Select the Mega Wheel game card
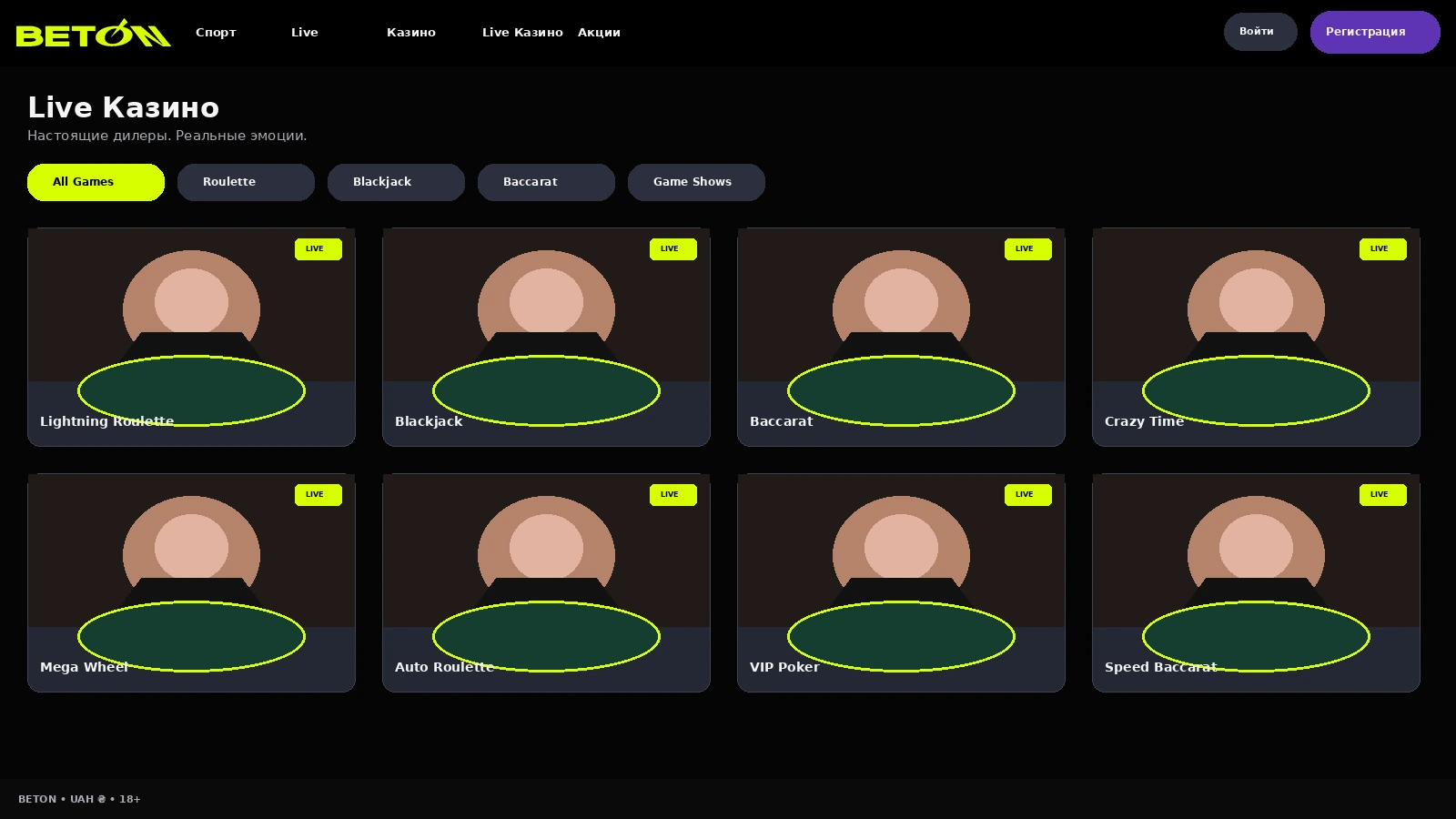 pyautogui.click(x=191, y=582)
